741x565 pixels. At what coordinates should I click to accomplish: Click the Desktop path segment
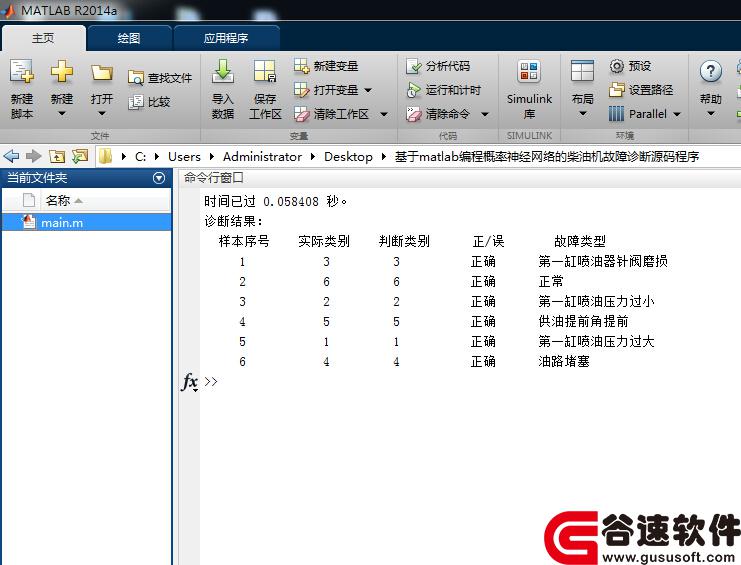(x=348, y=156)
